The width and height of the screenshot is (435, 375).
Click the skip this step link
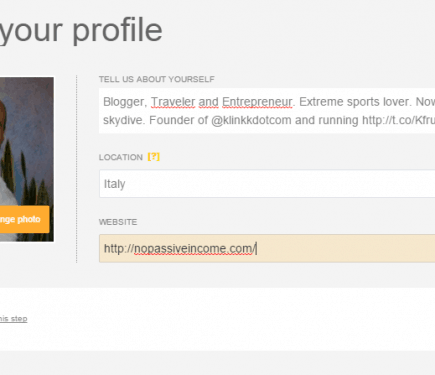[13, 319]
